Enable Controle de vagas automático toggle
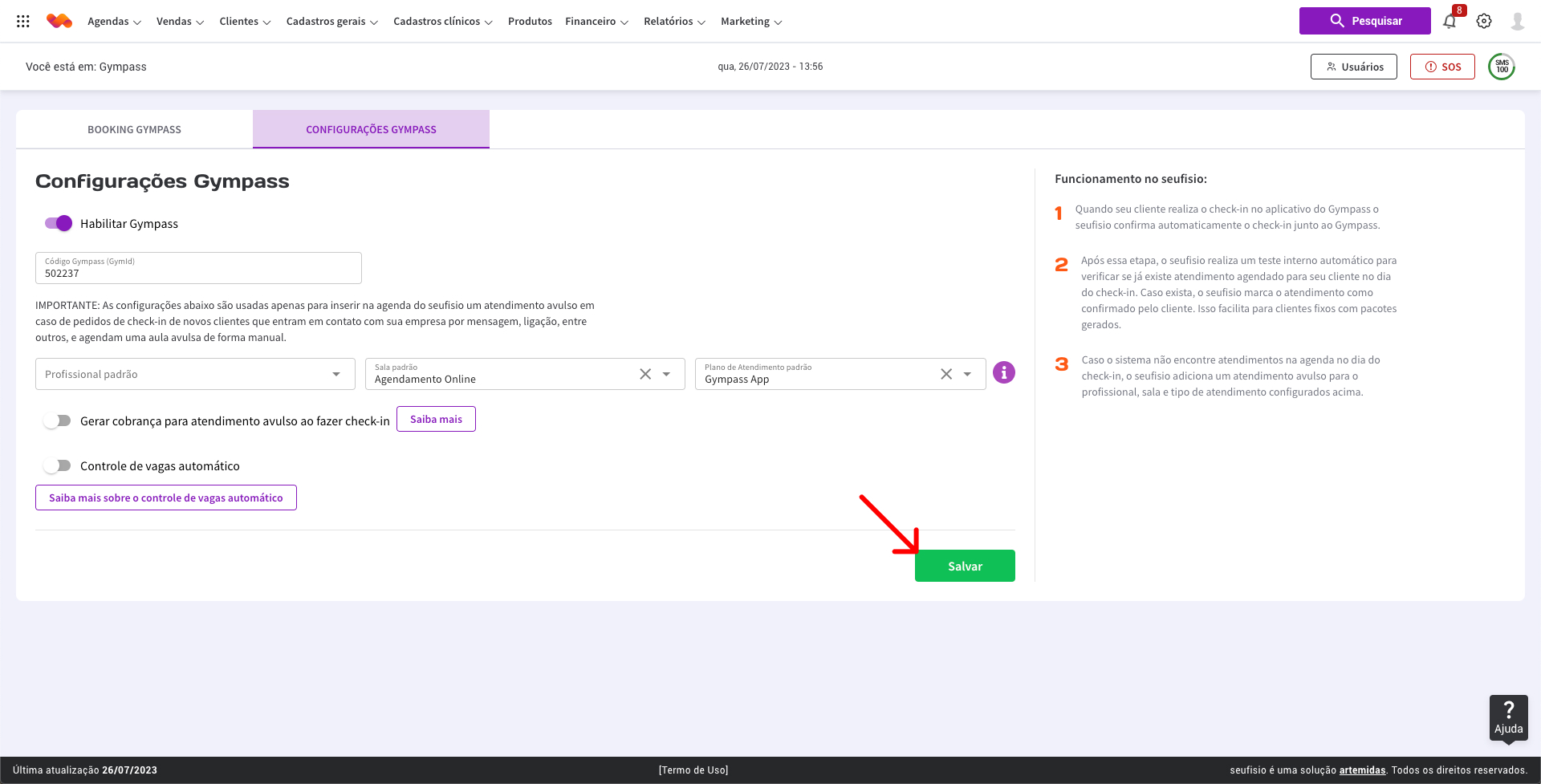The image size is (1541, 784). [58, 465]
